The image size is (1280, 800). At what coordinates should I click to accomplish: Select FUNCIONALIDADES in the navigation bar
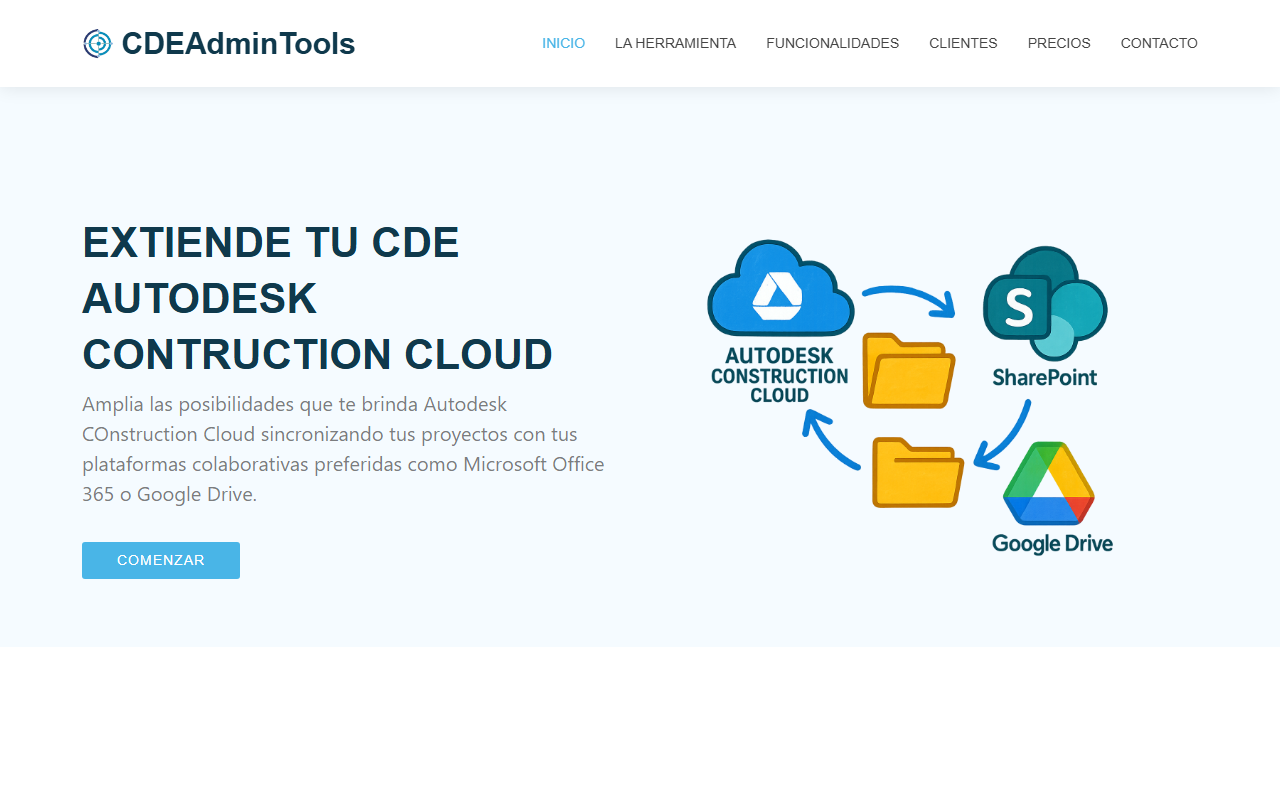click(x=832, y=43)
